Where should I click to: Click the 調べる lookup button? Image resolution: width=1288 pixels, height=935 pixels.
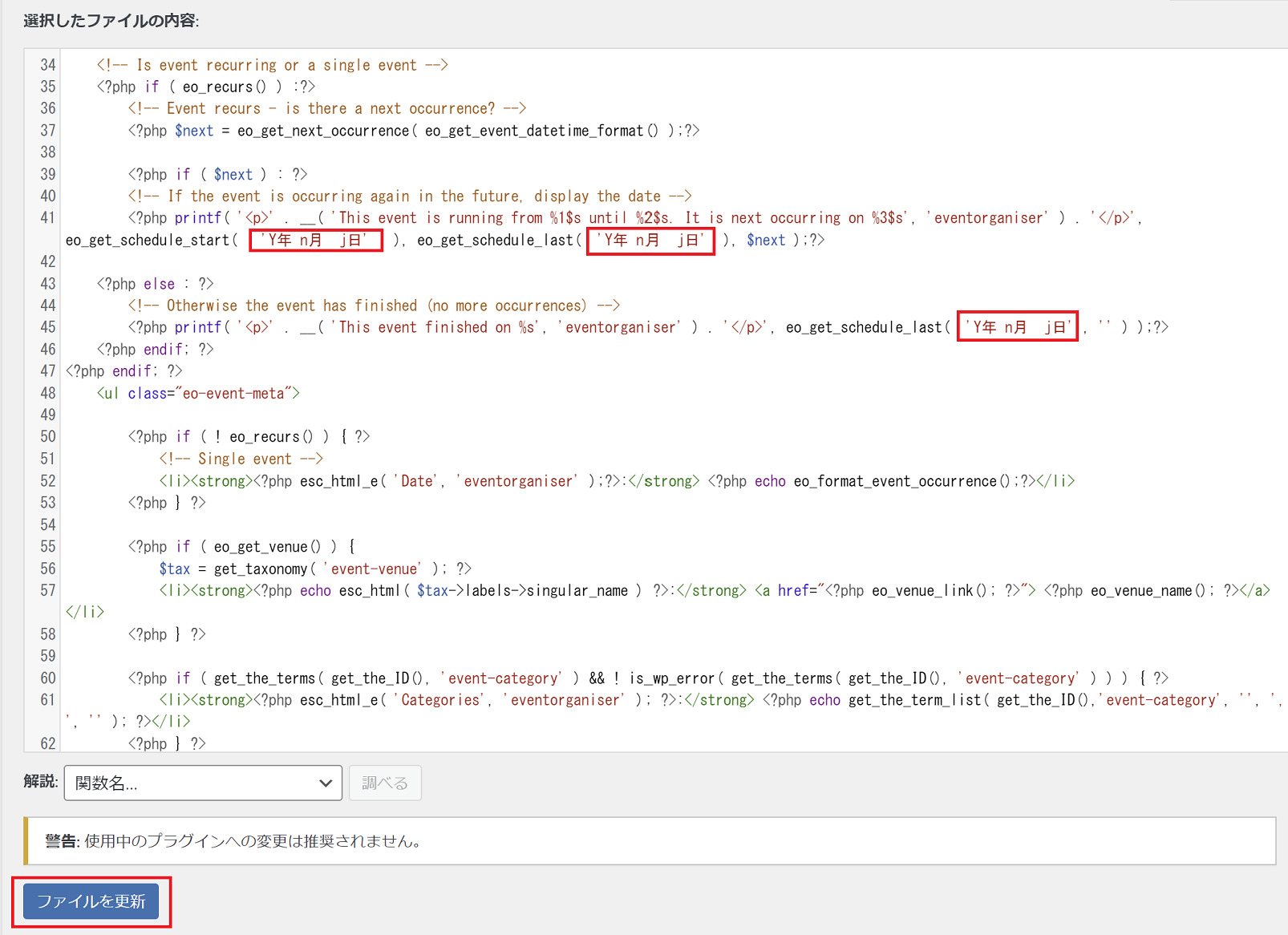[385, 783]
